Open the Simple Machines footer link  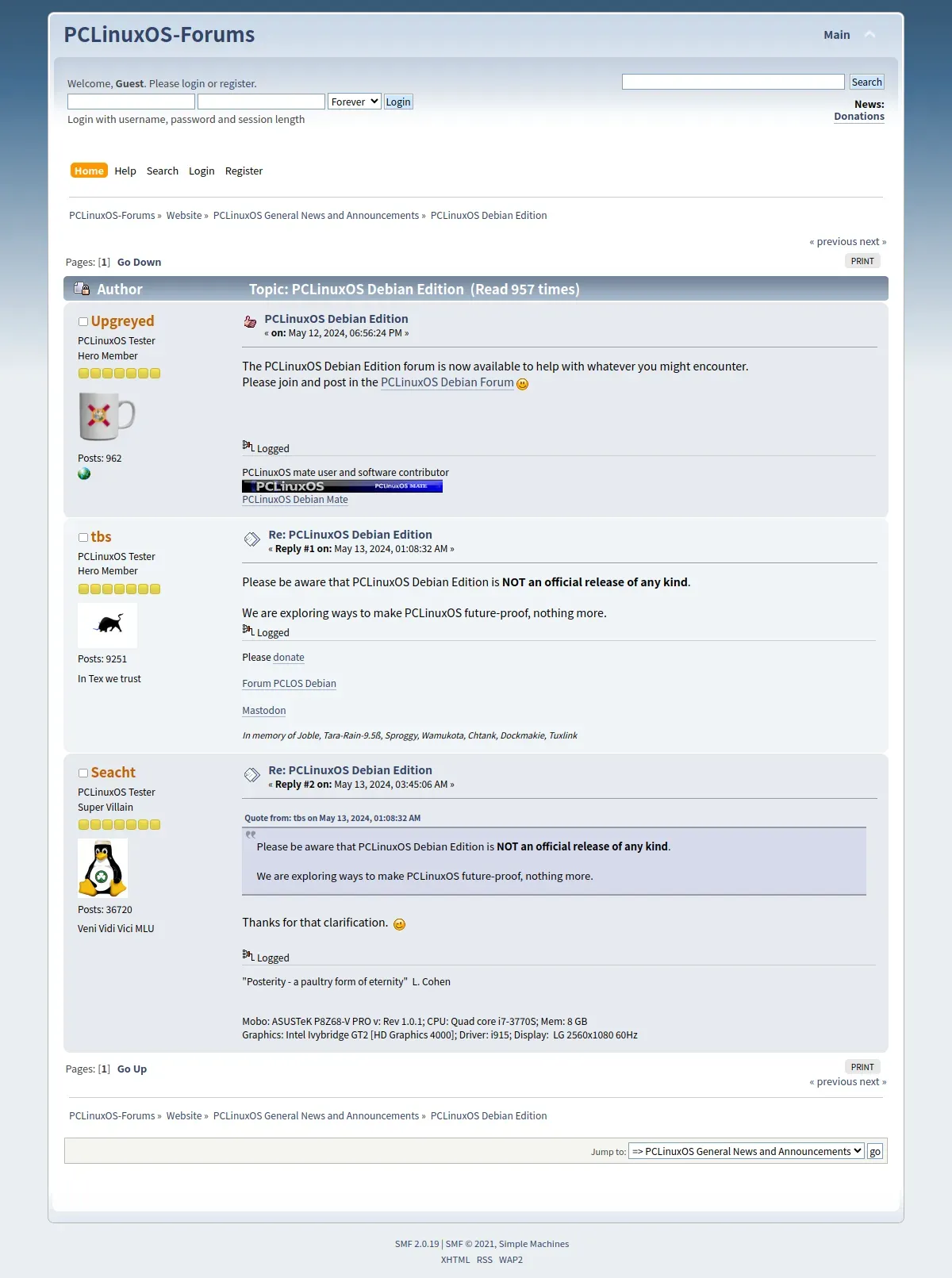[534, 1244]
